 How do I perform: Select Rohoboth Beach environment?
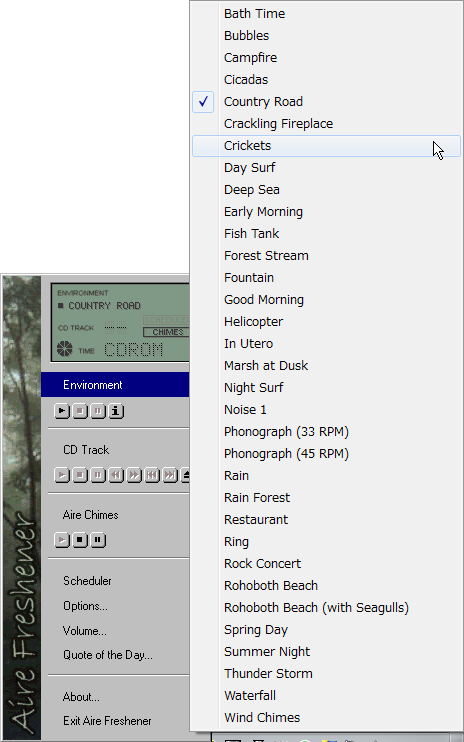[326, 586]
